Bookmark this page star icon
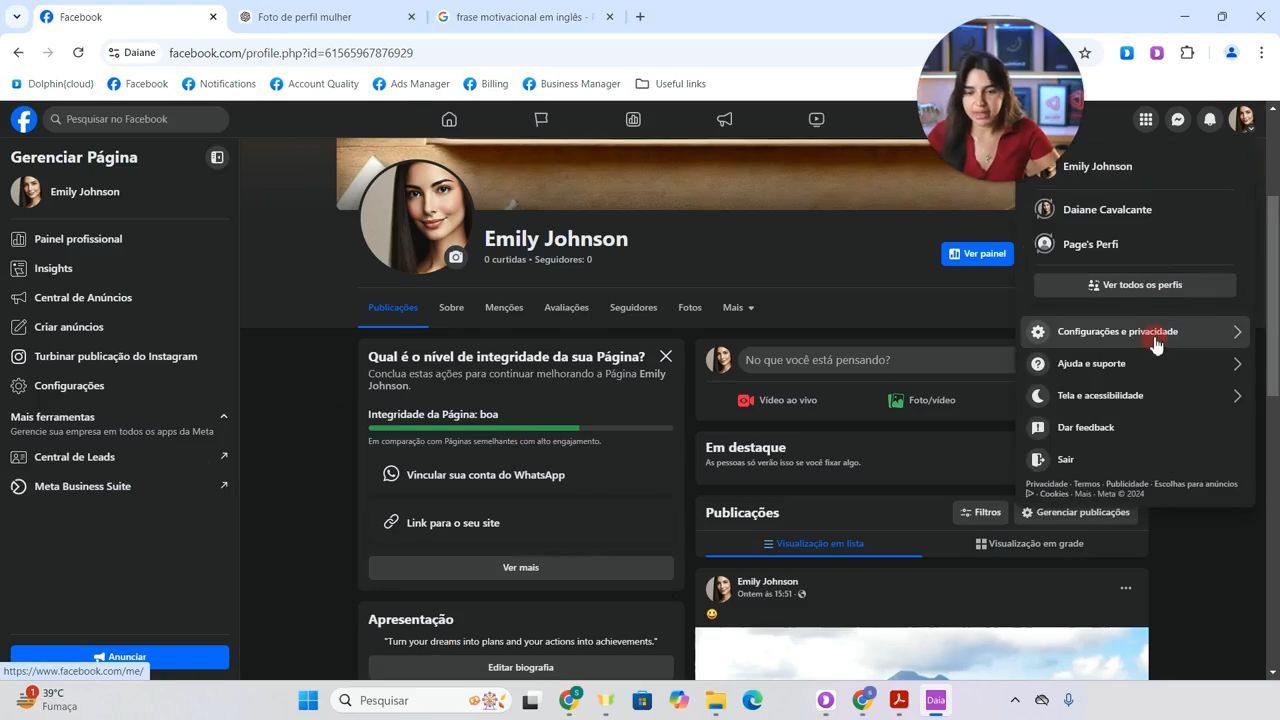This screenshot has width=1280, height=720. (1085, 53)
